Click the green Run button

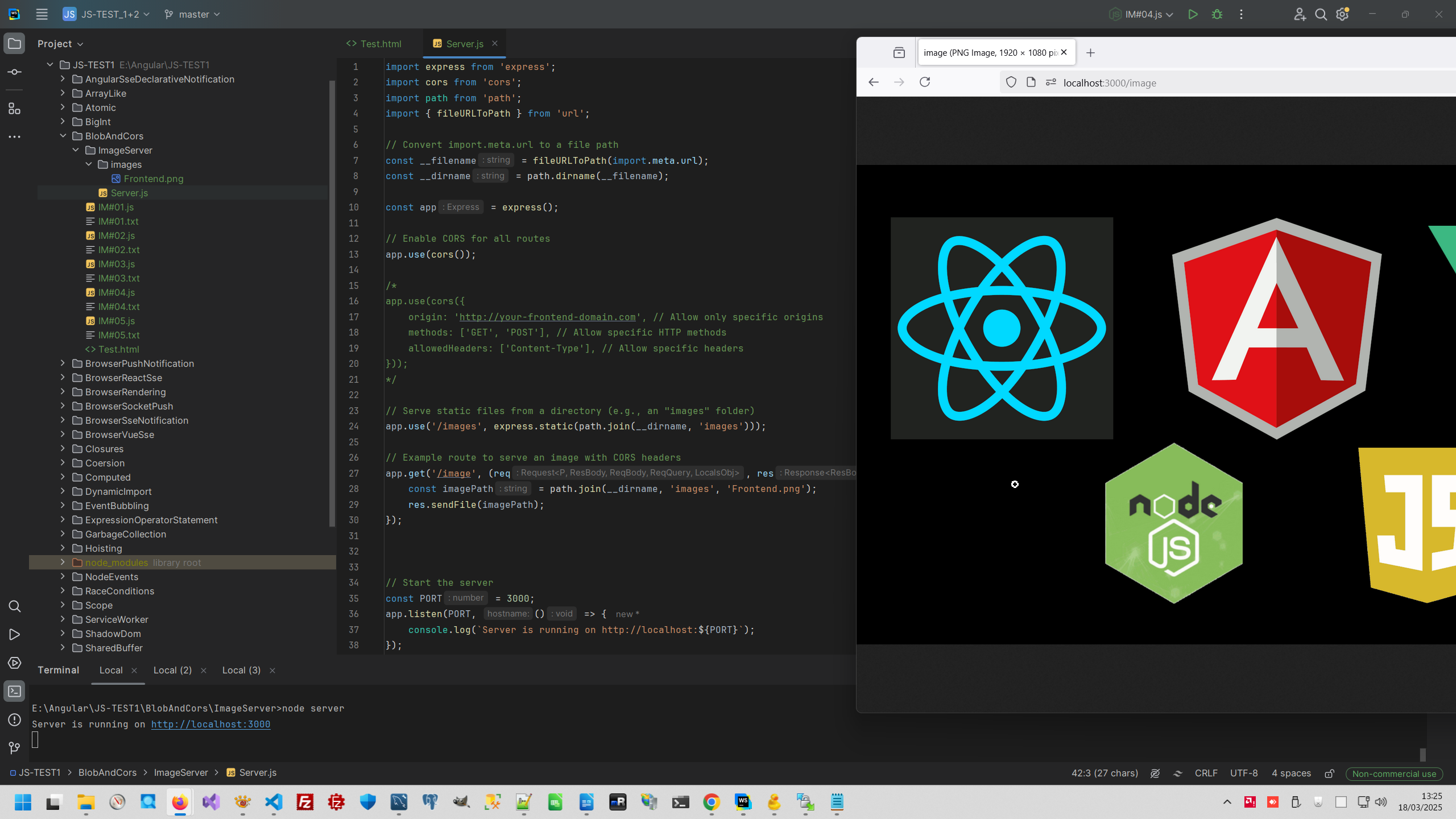1193,14
